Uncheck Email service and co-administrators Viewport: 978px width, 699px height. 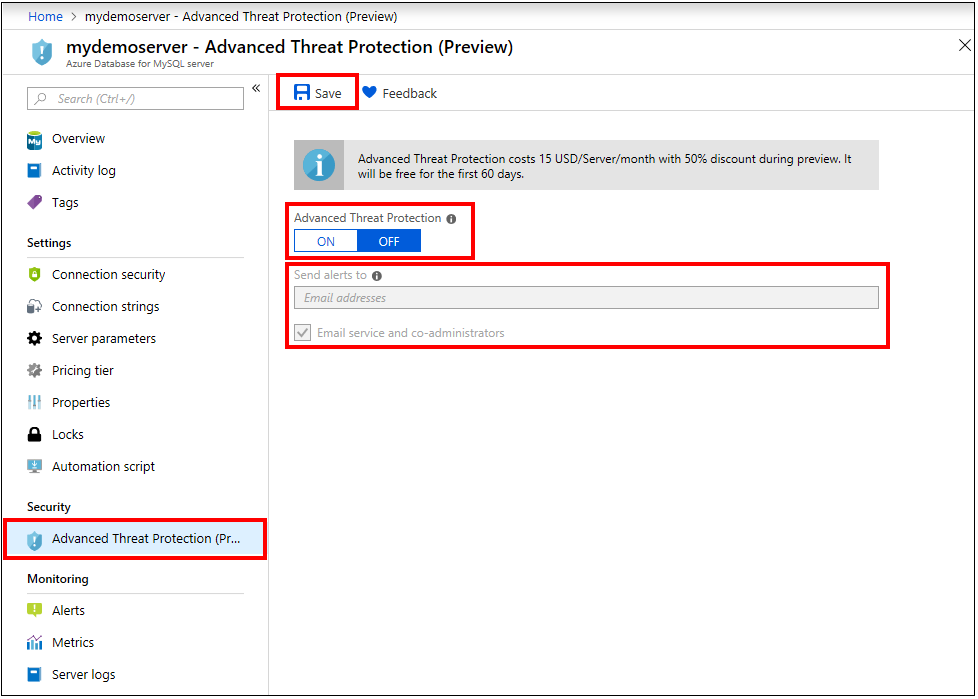pyautogui.click(x=302, y=332)
